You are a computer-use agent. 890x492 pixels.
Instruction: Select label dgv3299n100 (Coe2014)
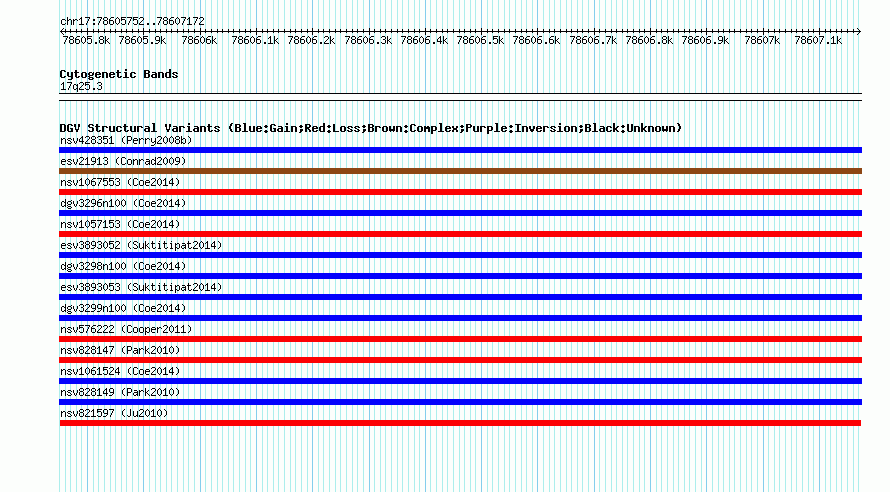[x=123, y=308]
